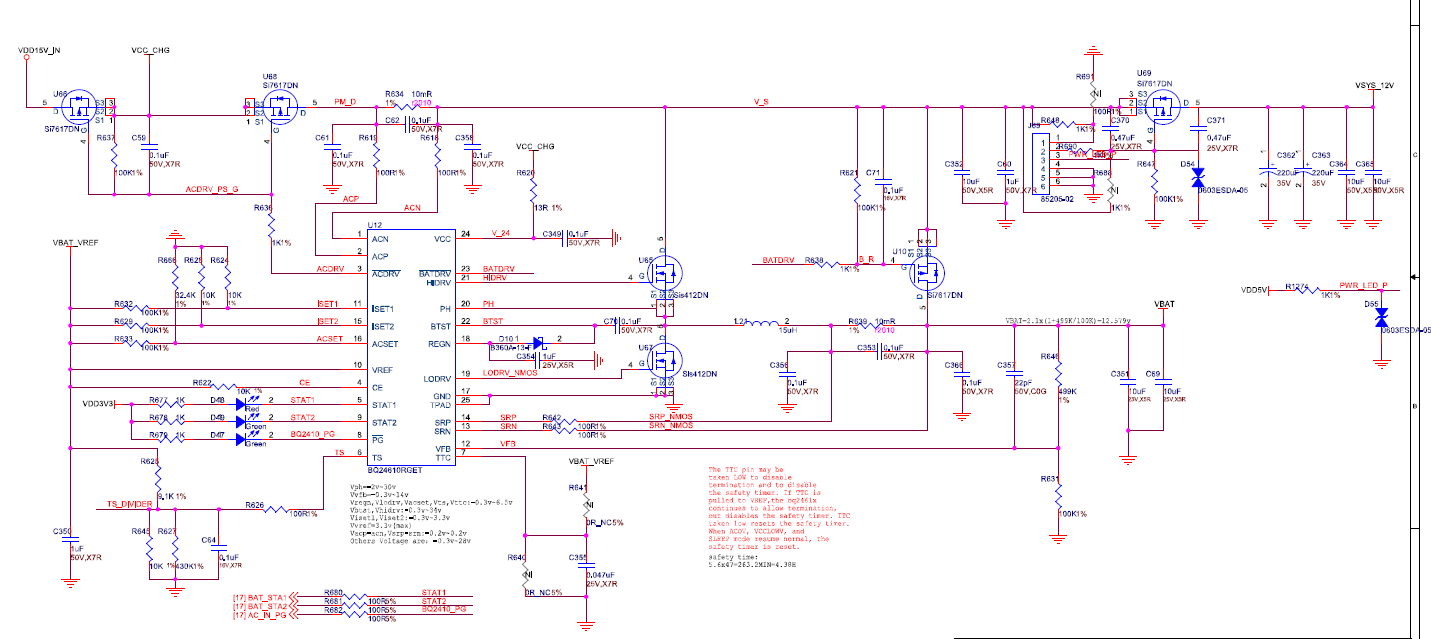Select the REGN pin name on U12
Image resolution: width=1431 pixels, height=639 pixels.
pyautogui.click(x=441, y=344)
